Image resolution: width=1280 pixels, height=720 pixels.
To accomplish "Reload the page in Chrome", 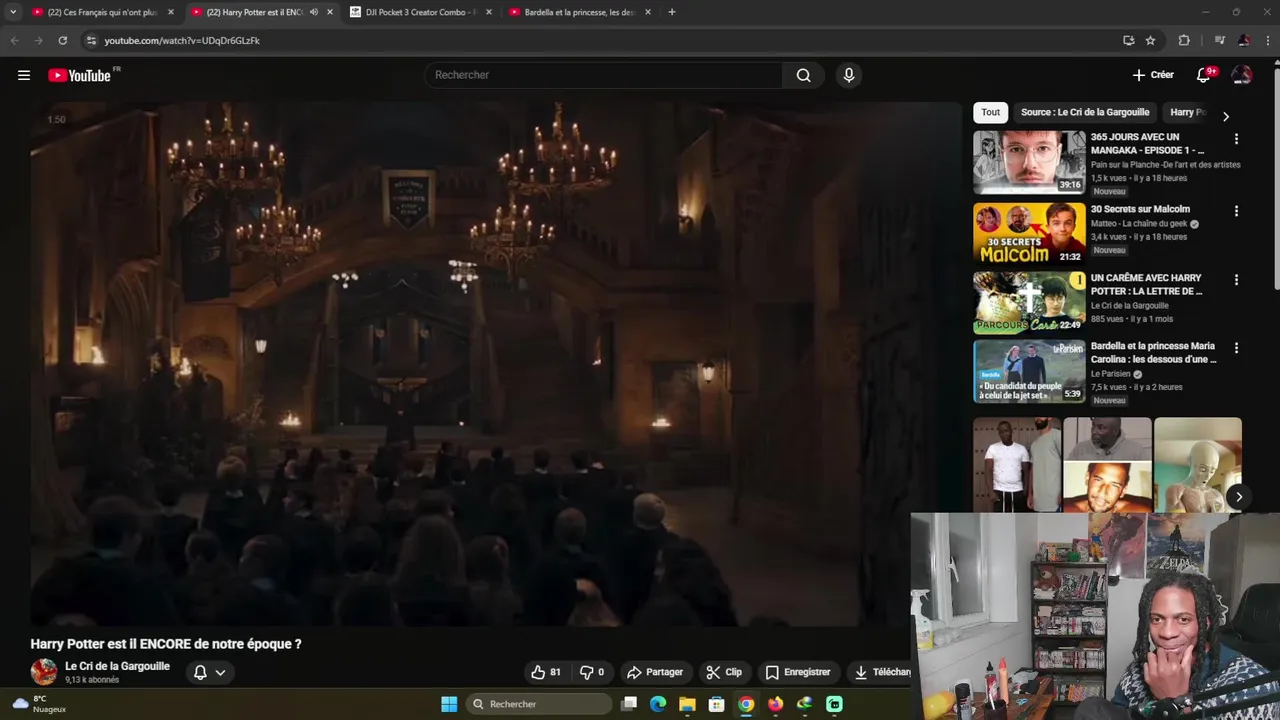I will pos(62,40).
